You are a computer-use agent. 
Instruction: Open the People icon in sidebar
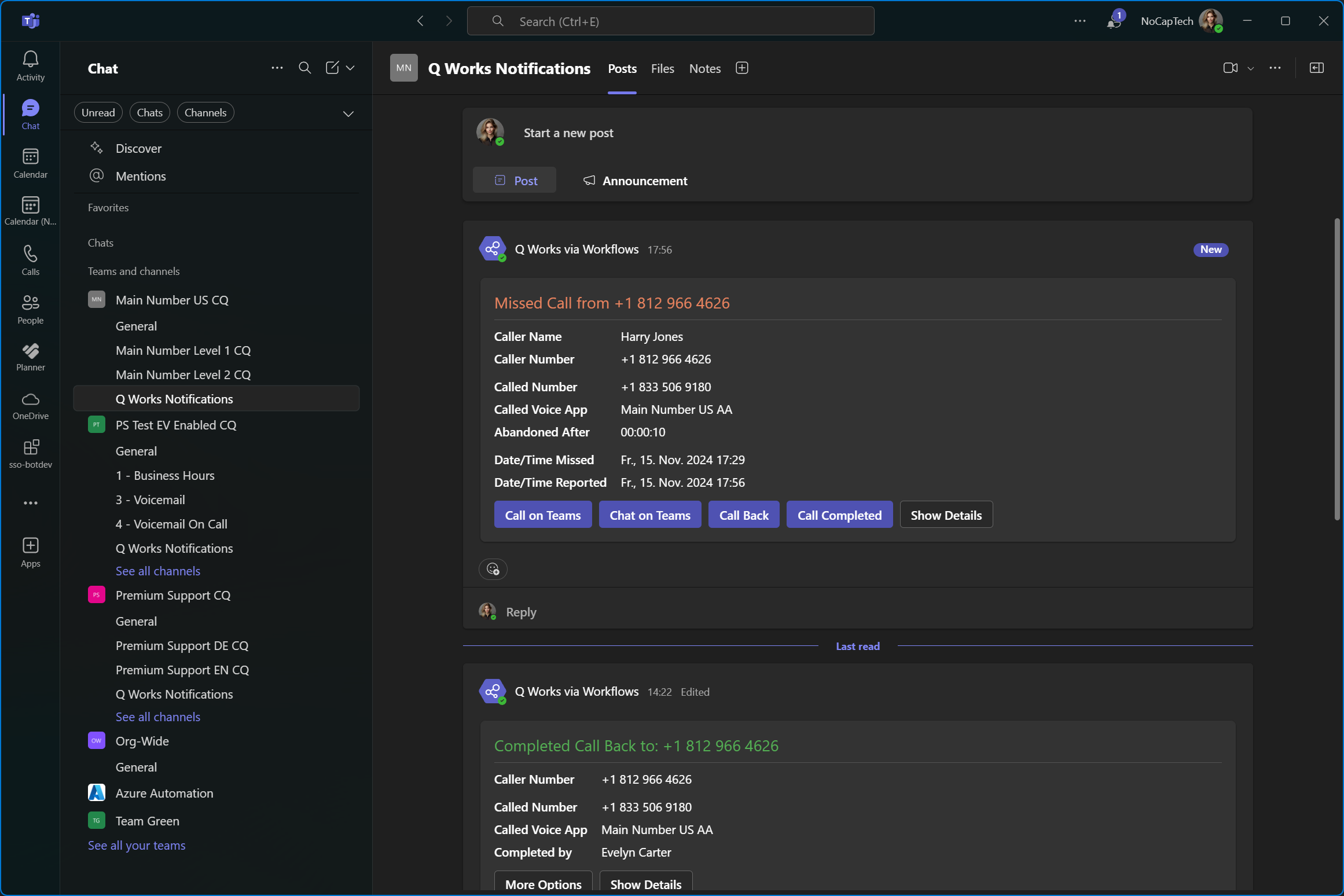point(30,309)
